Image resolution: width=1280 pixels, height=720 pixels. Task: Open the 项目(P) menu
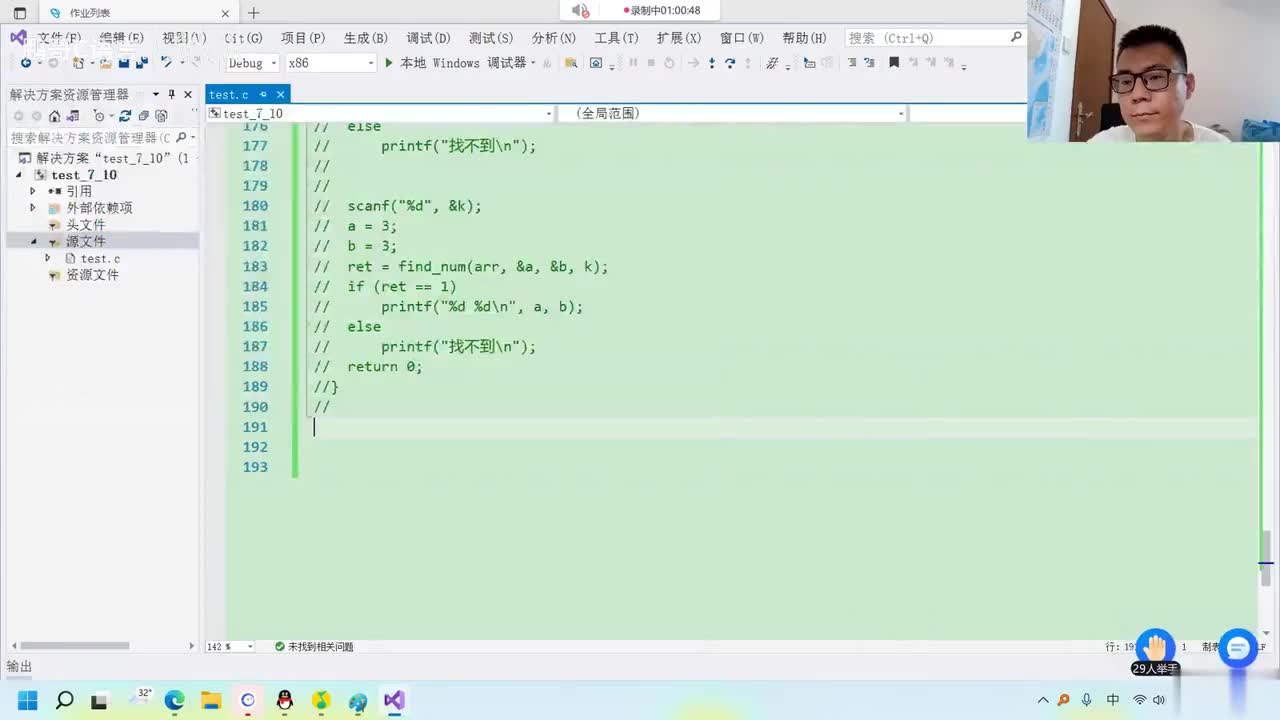click(x=303, y=38)
